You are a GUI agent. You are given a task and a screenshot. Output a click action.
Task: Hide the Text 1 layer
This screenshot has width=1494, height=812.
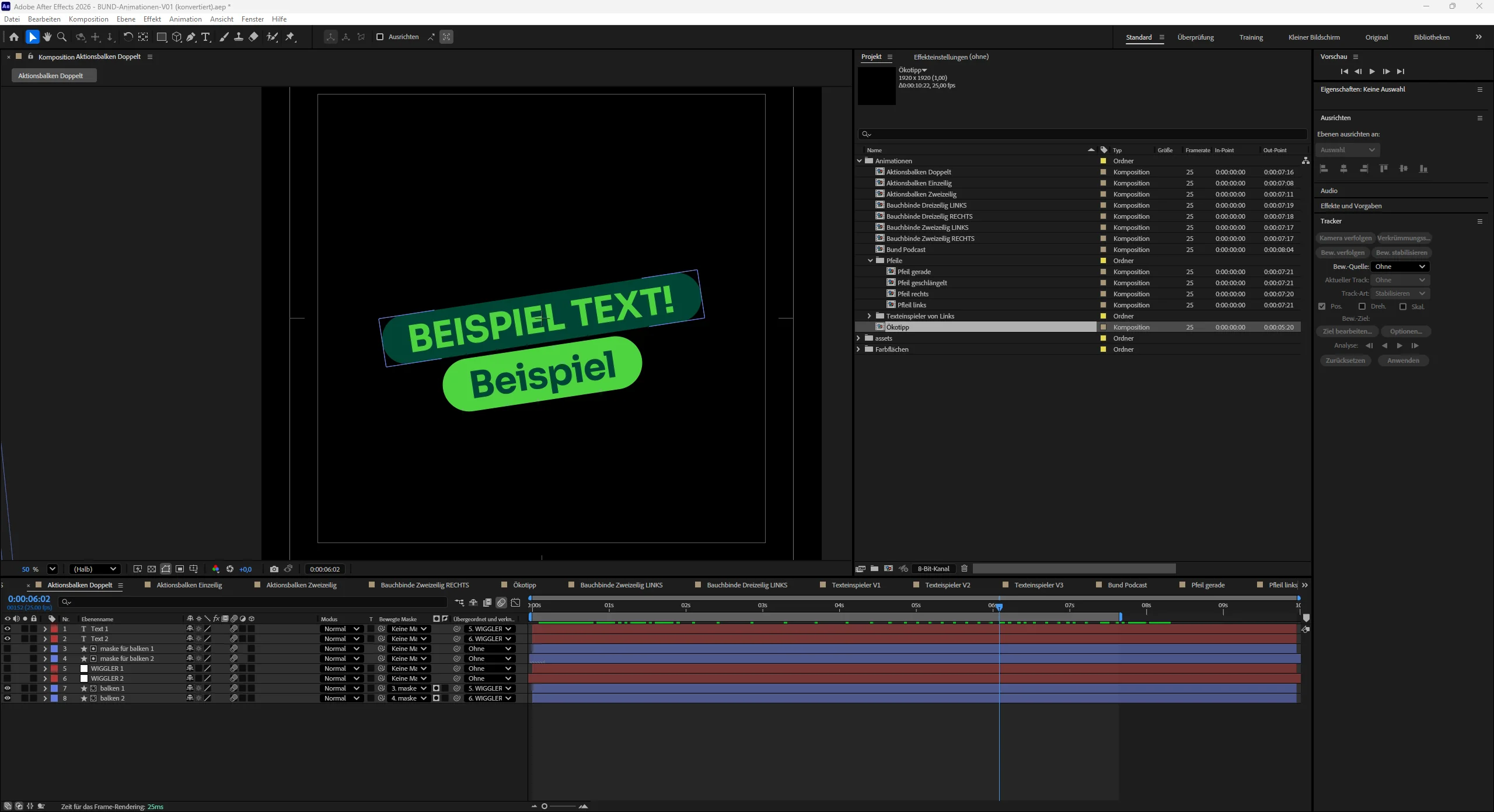point(7,629)
